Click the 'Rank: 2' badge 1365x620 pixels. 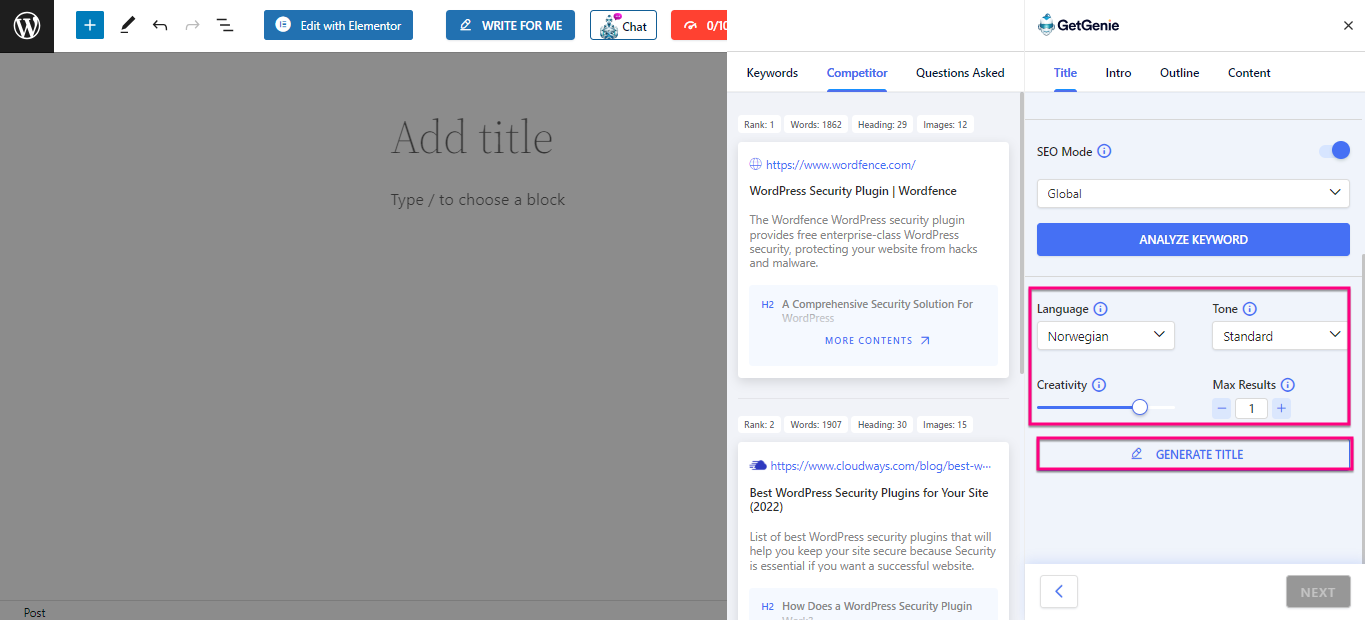pyautogui.click(x=759, y=425)
